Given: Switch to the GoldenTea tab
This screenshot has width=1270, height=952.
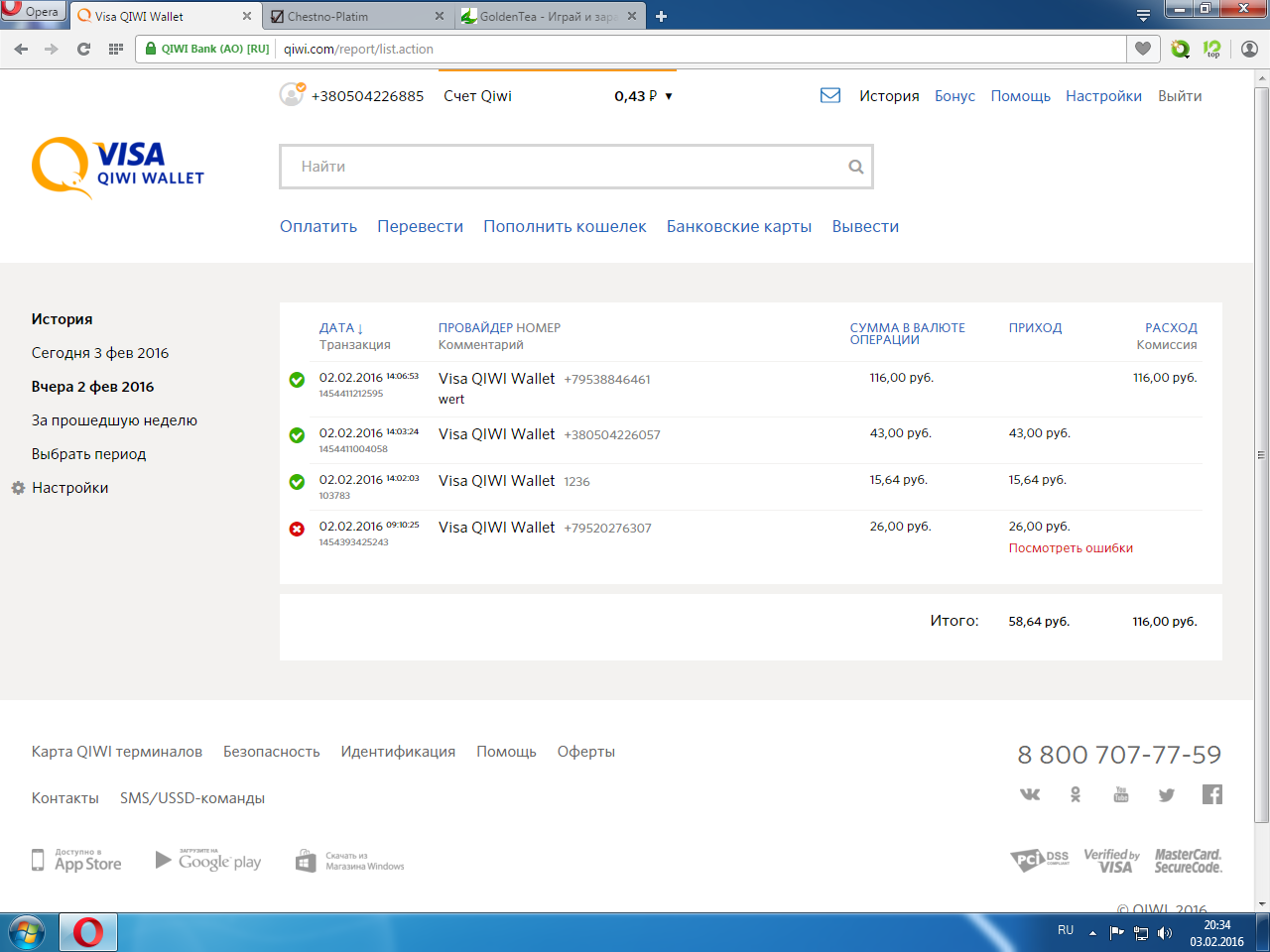Looking at the screenshot, I should pyautogui.click(x=550, y=16).
